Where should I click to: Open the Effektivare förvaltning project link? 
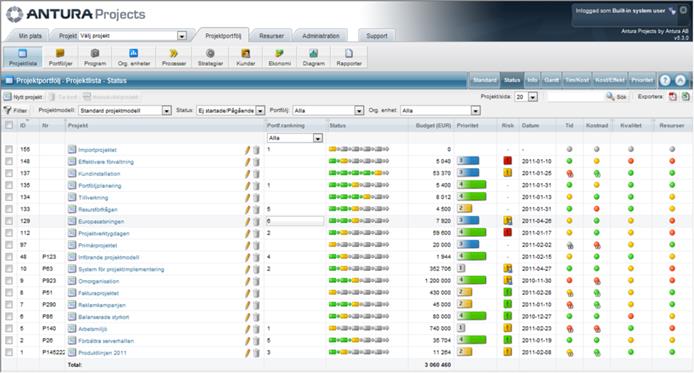pyautogui.click(x=106, y=162)
